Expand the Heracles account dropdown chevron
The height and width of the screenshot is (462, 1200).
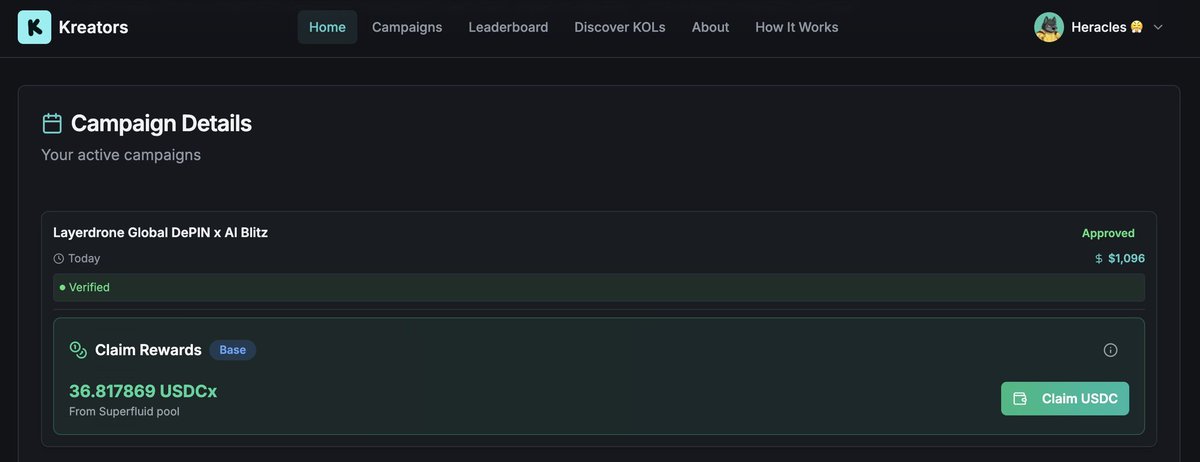pyautogui.click(x=1158, y=27)
